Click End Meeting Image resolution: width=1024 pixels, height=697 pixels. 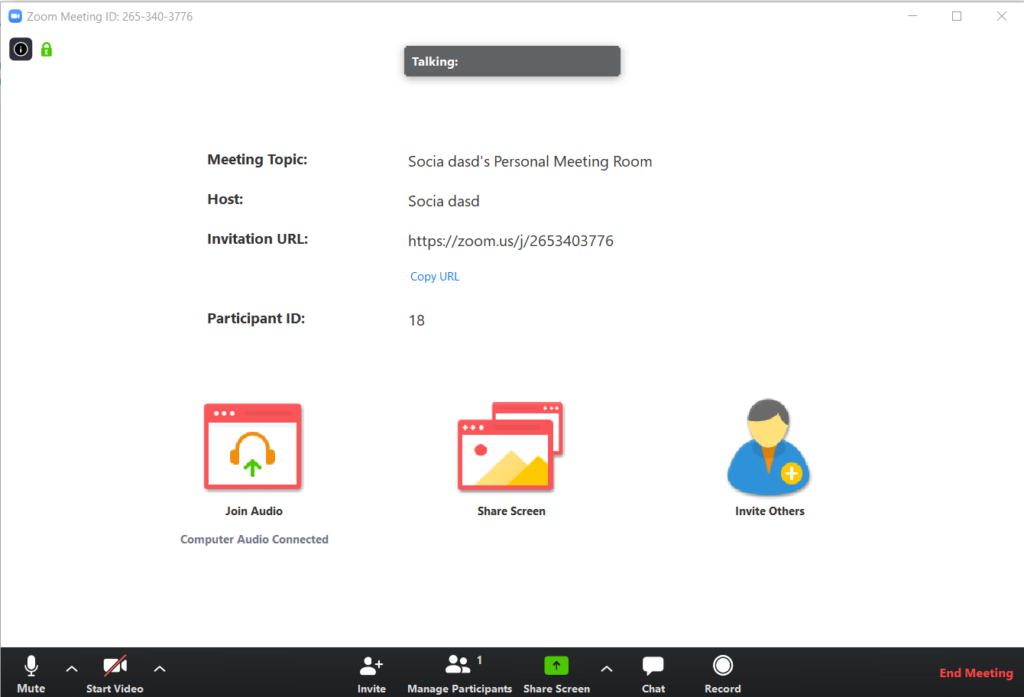[x=976, y=673]
